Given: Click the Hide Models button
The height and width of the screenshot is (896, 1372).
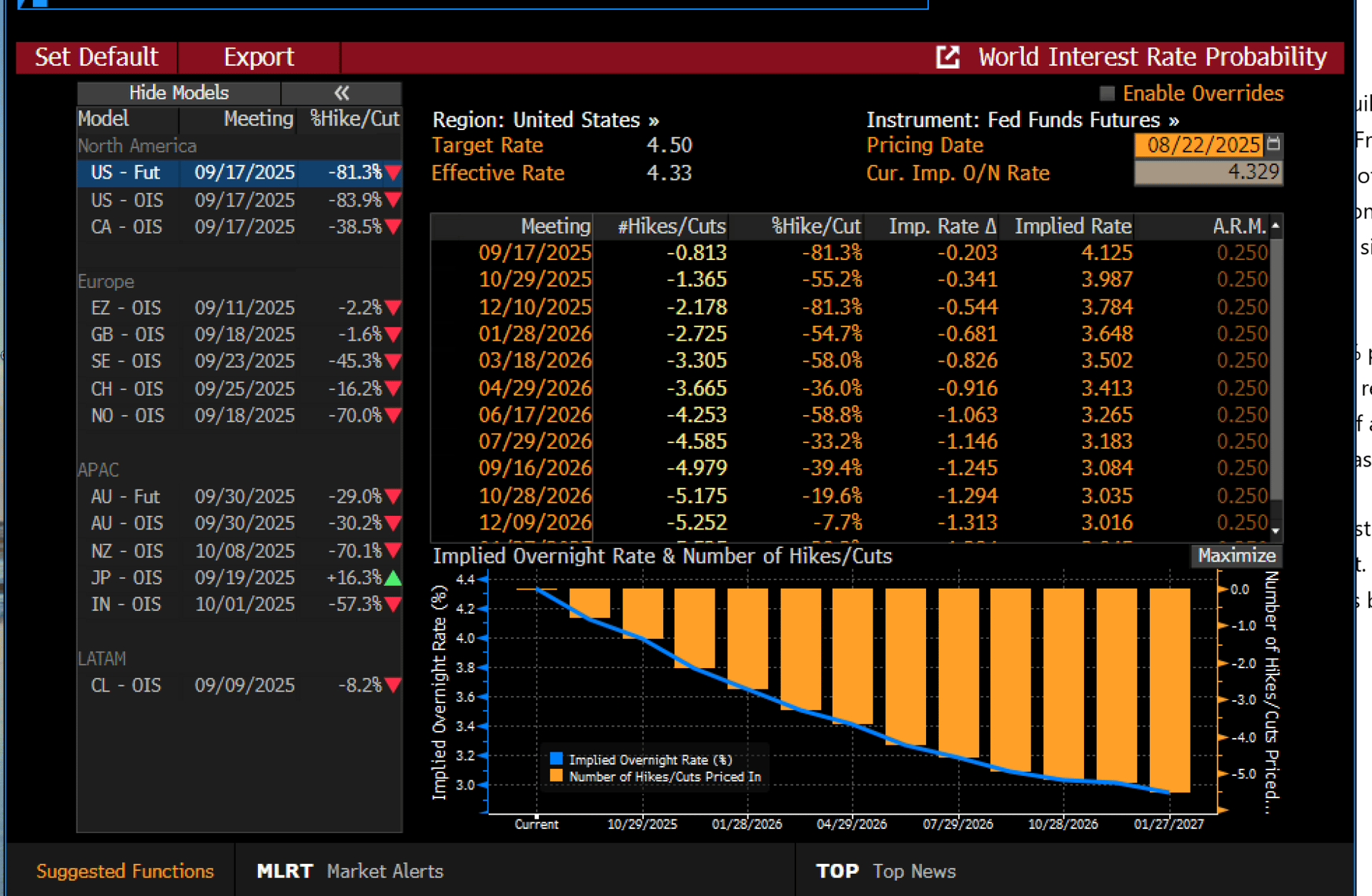Looking at the screenshot, I should [x=179, y=93].
